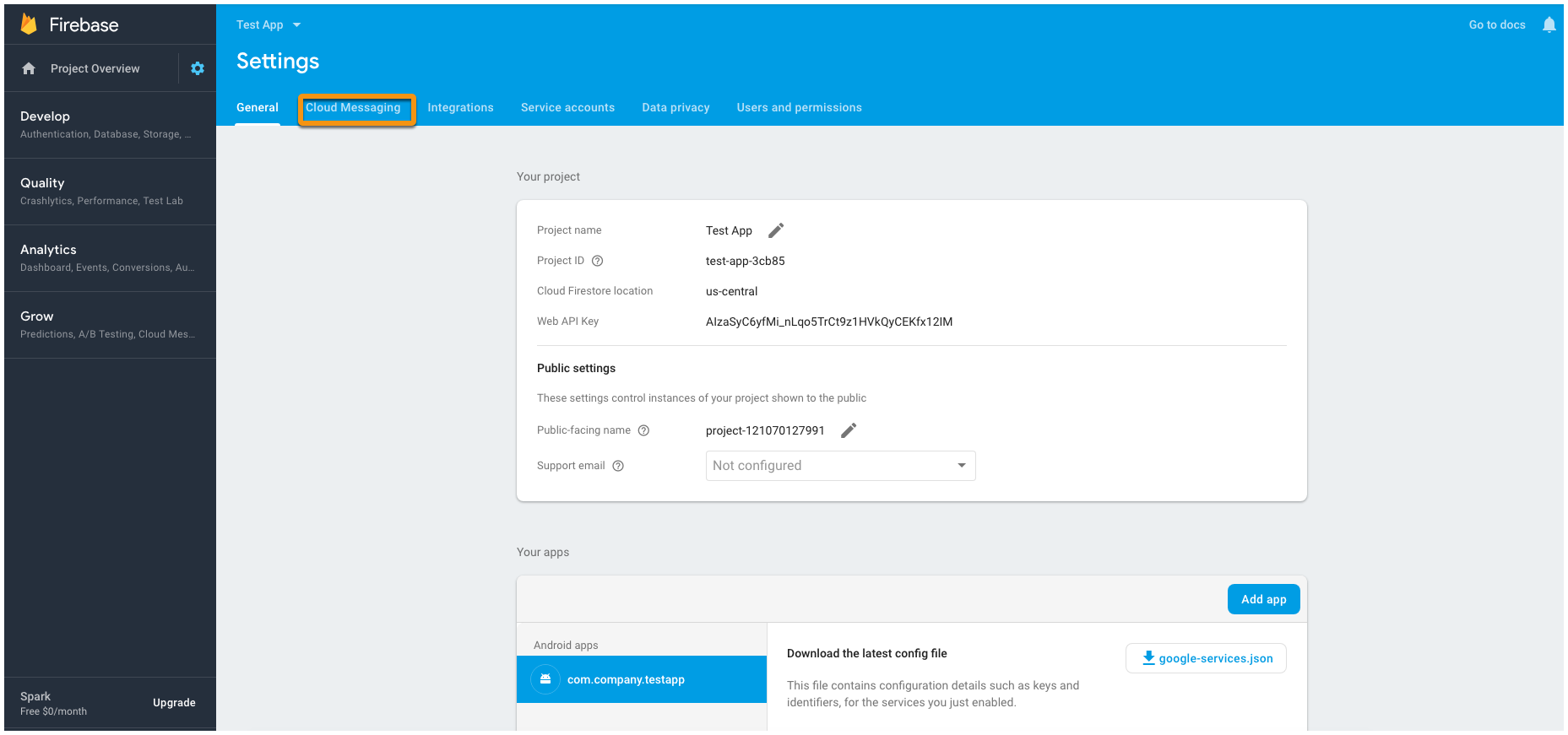The width and height of the screenshot is (1568, 735).
Task: Click the Add app button
Action: tap(1263, 599)
